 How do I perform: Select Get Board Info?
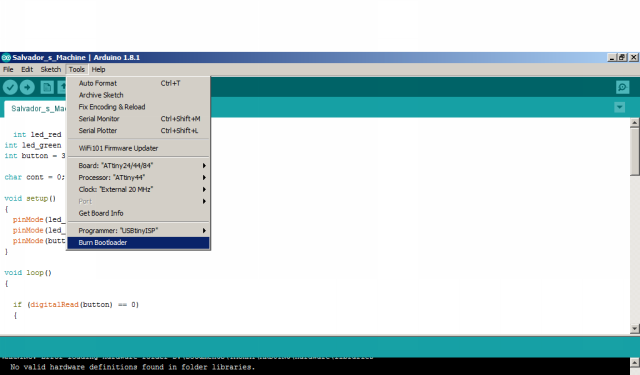138,213
